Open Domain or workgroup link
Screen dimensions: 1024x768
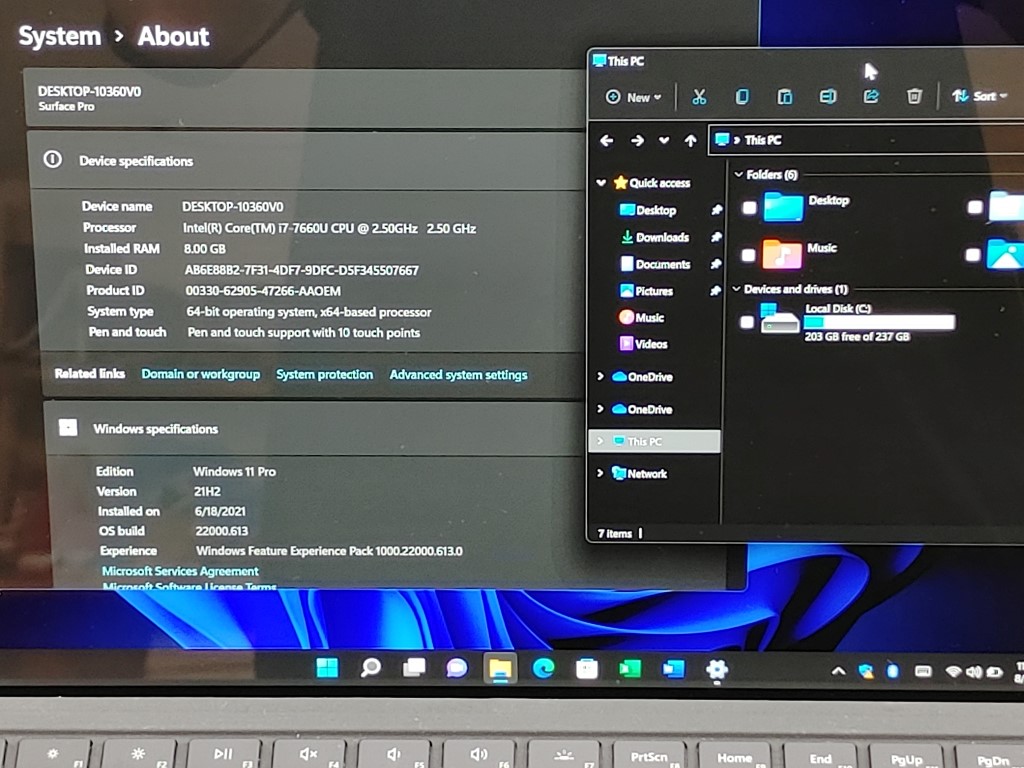(200, 374)
